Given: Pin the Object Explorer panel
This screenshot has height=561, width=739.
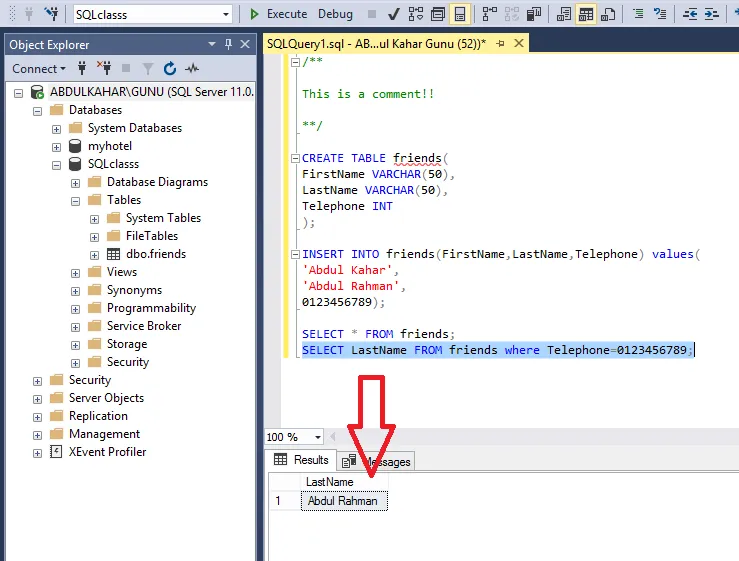Looking at the screenshot, I should (x=229, y=44).
